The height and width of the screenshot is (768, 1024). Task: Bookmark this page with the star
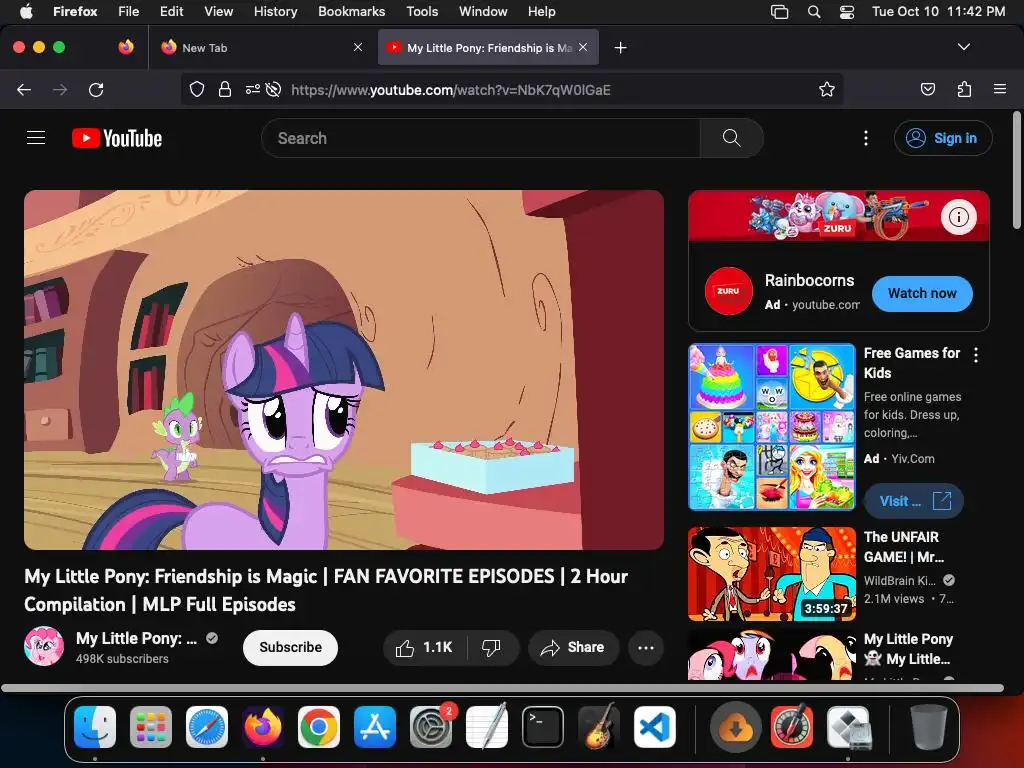tap(827, 89)
